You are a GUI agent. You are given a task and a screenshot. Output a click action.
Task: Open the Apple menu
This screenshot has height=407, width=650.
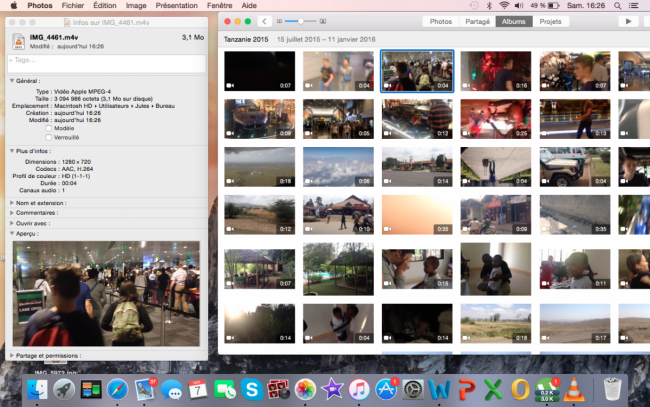coord(14,5)
